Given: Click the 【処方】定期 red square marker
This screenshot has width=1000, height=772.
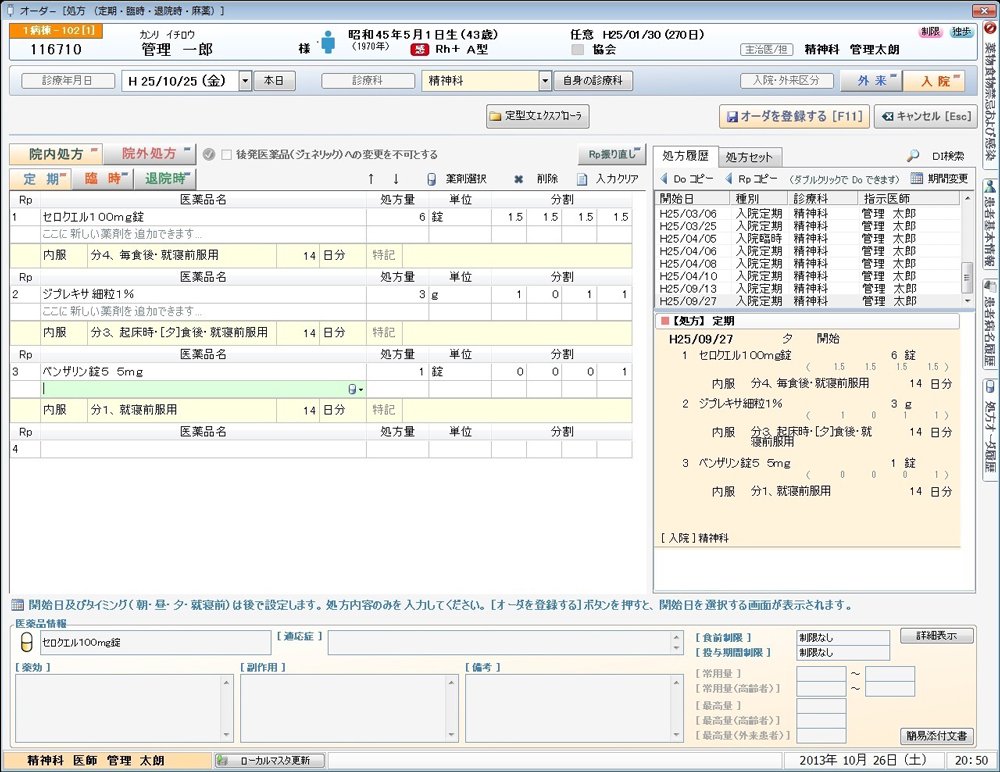Looking at the screenshot, I should pos(665,321).
